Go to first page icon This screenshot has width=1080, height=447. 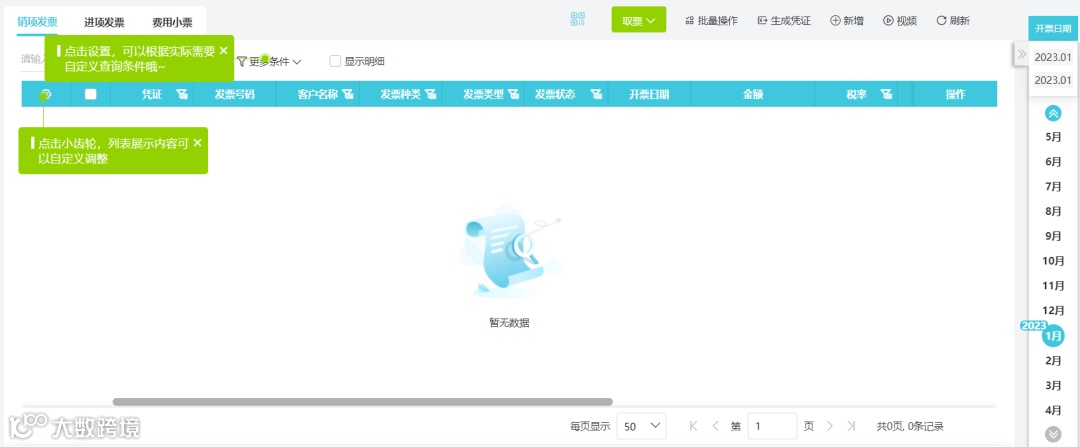tap(694, 426)
